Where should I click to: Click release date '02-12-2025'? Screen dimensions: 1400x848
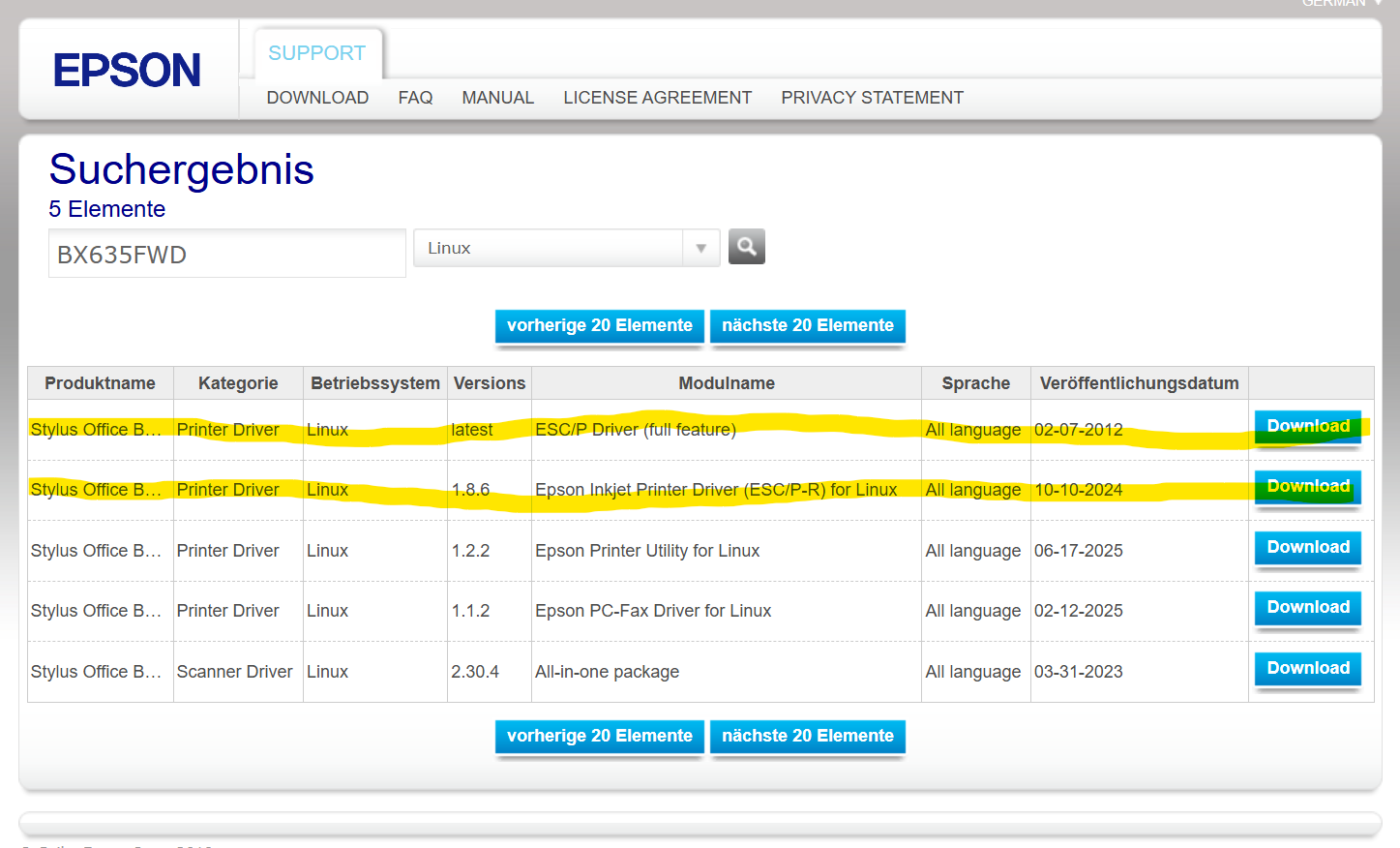(1079, 611)
